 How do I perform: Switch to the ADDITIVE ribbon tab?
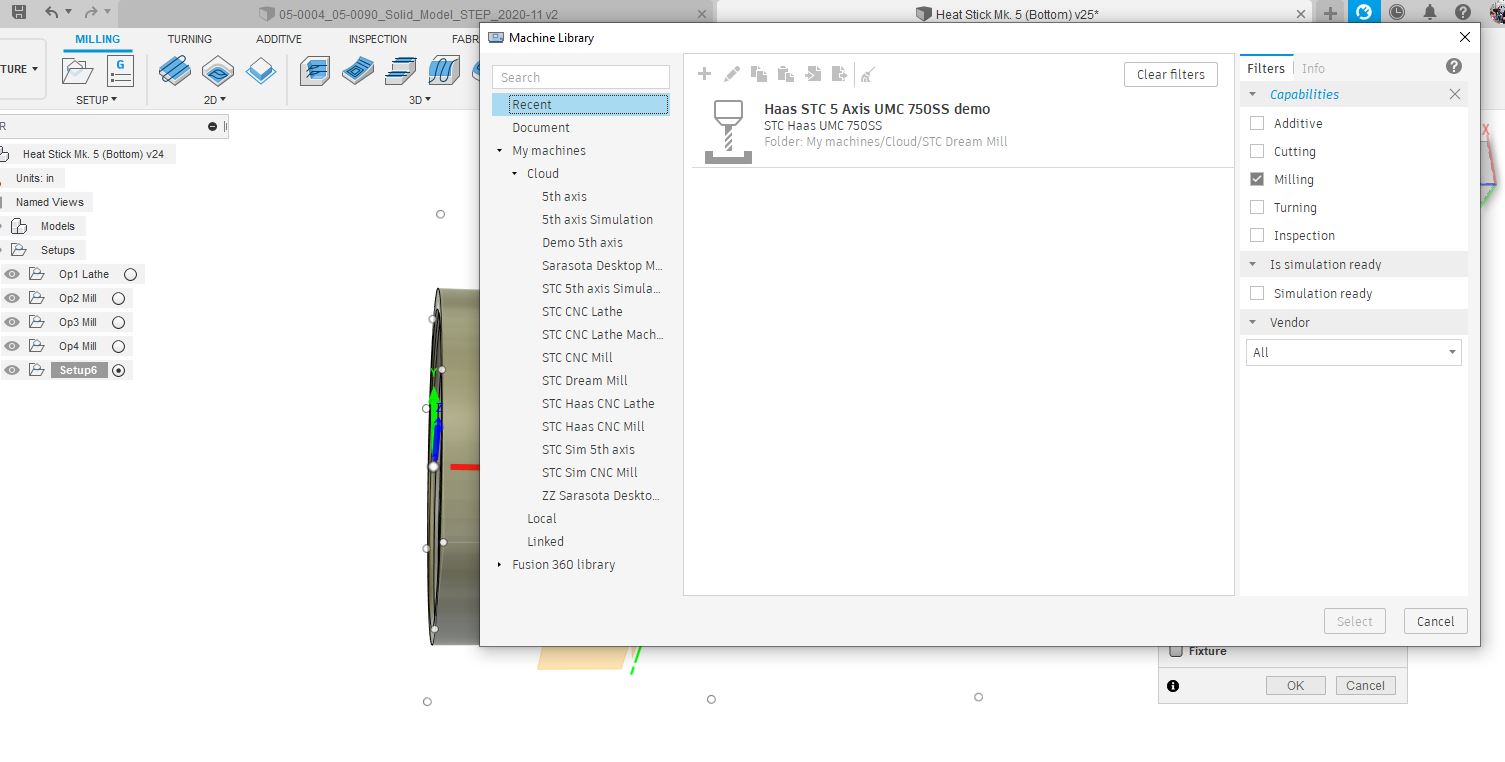pyautogui.click(x=279, y=39)
